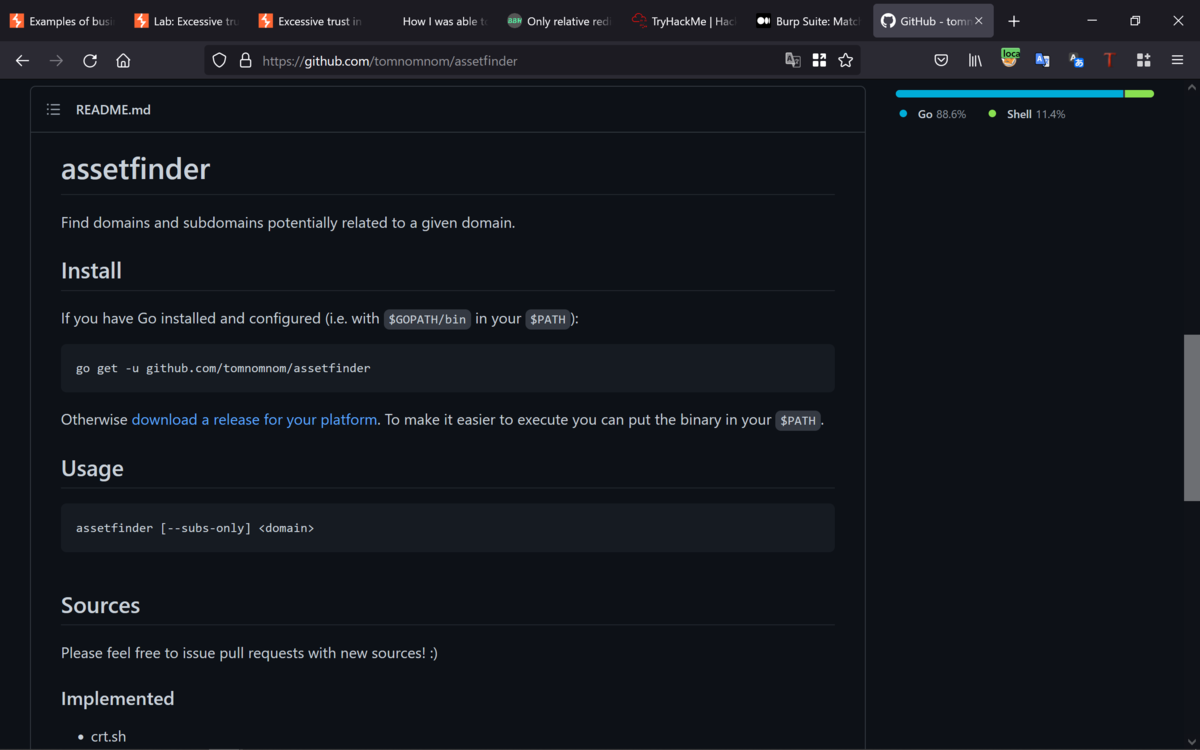Open the Firefox hamburger menu
Screen dimensions: 1200x750
(1177, 60)
